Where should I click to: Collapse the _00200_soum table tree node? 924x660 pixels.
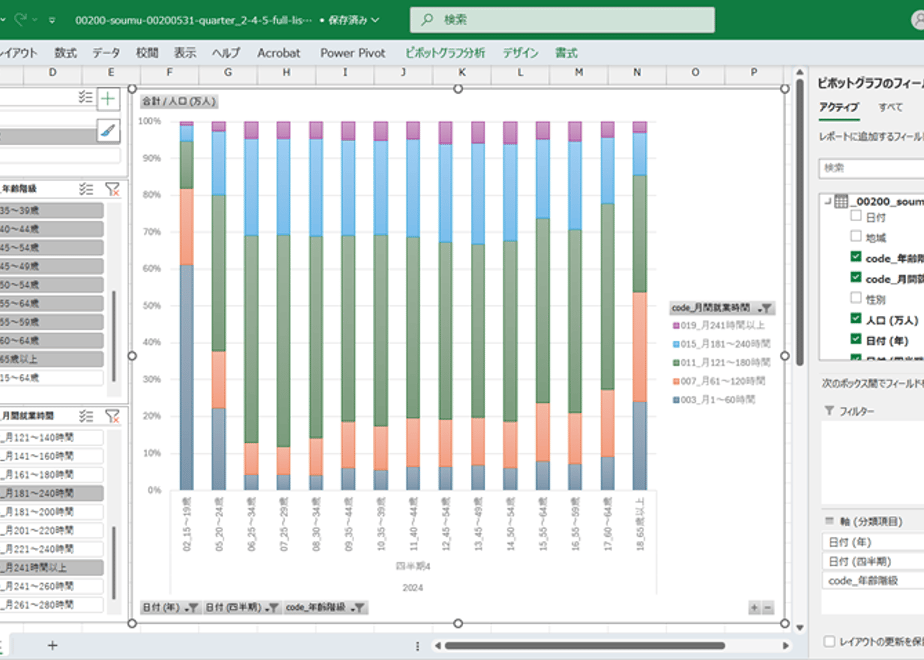coord(828,202)
